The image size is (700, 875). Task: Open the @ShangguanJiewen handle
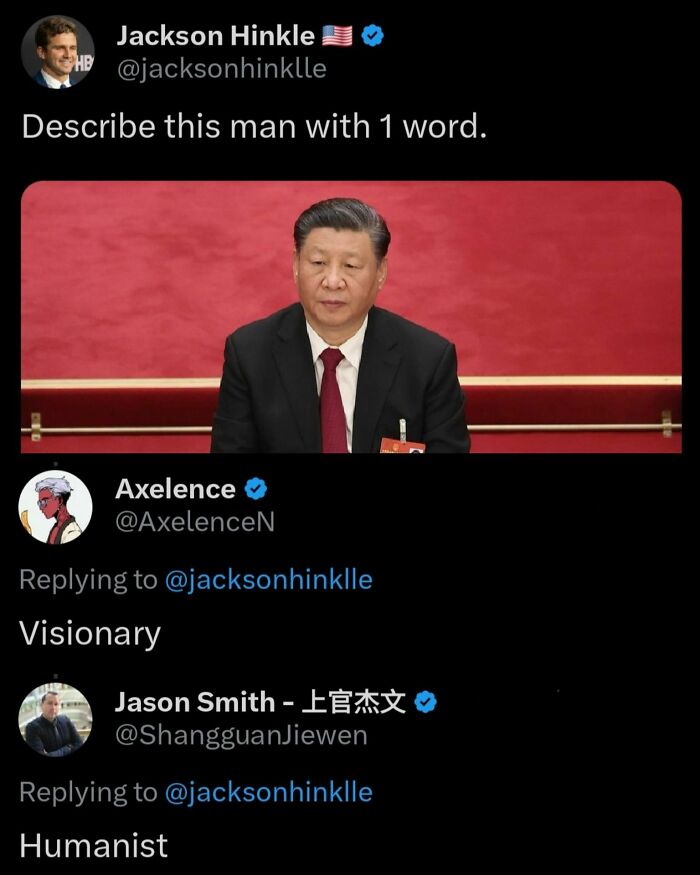[x=241, y=735]
